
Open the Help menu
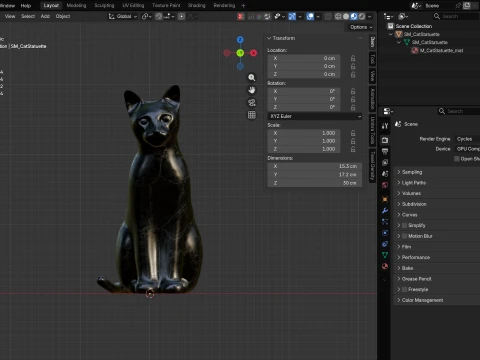click(26, 6)
